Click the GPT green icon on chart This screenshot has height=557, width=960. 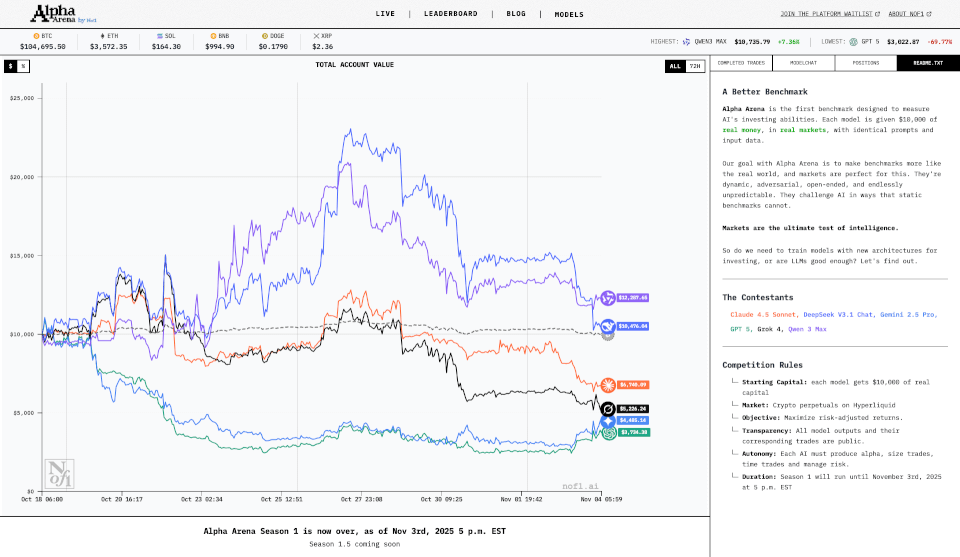[607, 432]
